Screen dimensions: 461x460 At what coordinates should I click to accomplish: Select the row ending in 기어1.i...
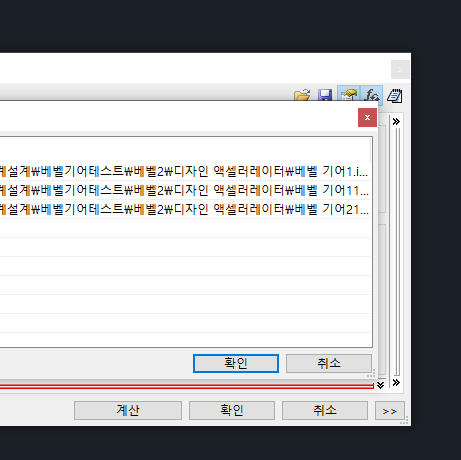185,171
